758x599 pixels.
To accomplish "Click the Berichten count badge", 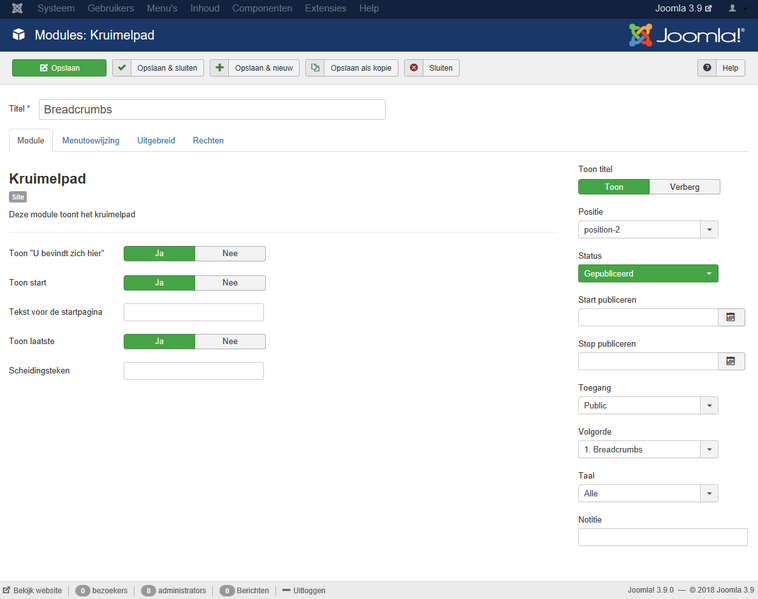I will point(227,590).
